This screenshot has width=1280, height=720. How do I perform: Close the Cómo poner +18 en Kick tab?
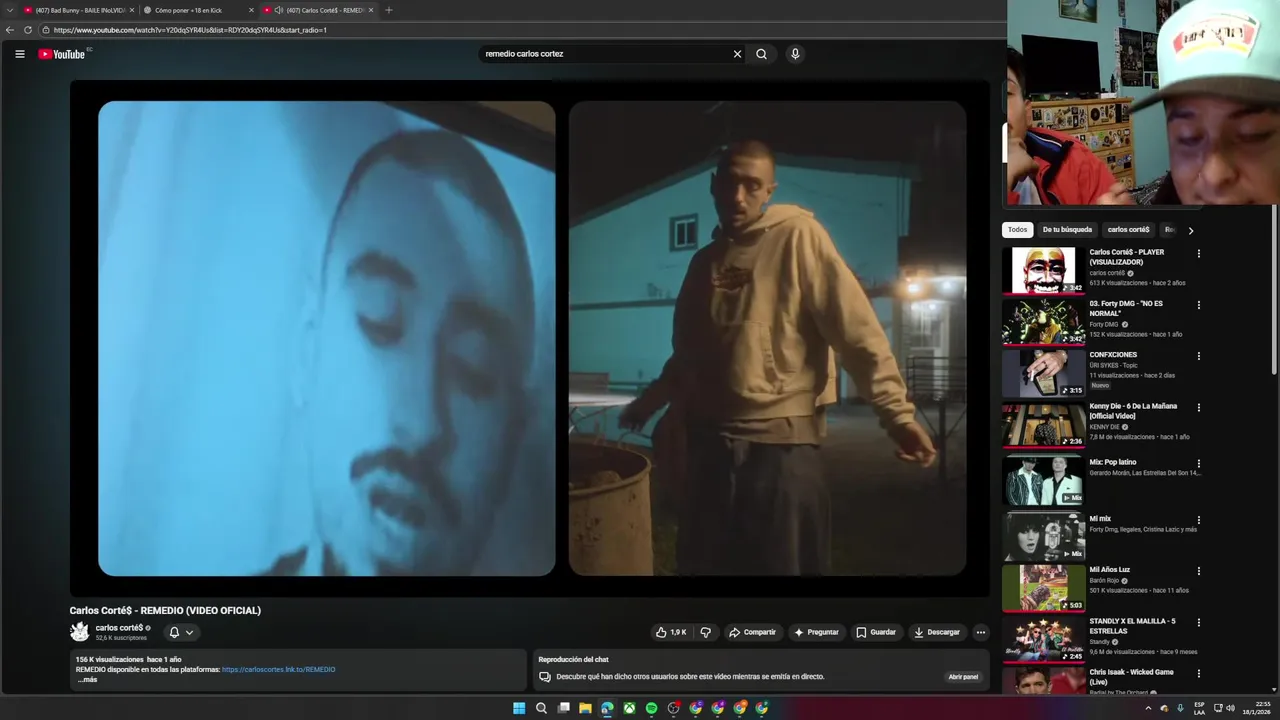[x=251, y=10]
